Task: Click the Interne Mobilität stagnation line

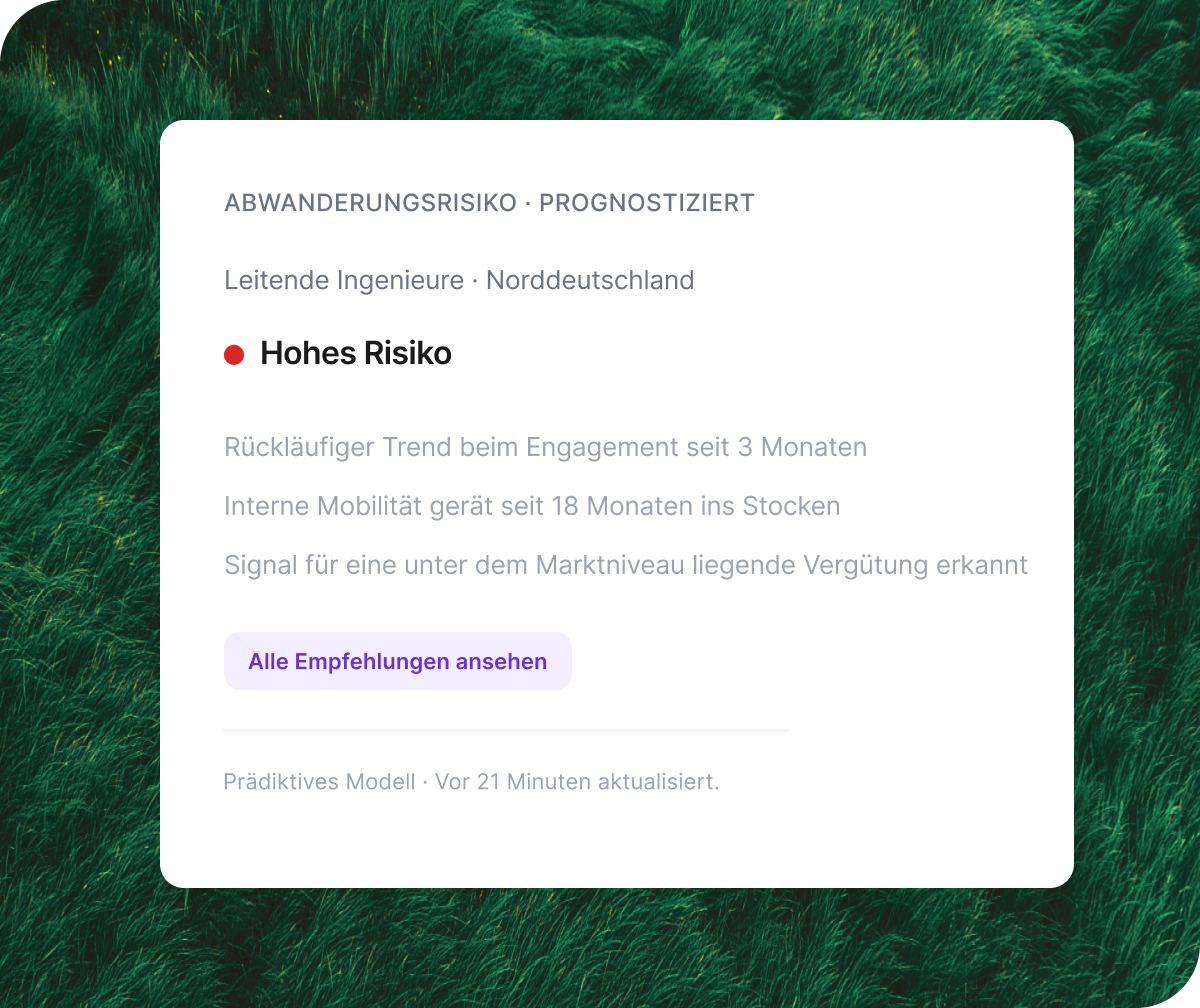Action: [532, 506]
